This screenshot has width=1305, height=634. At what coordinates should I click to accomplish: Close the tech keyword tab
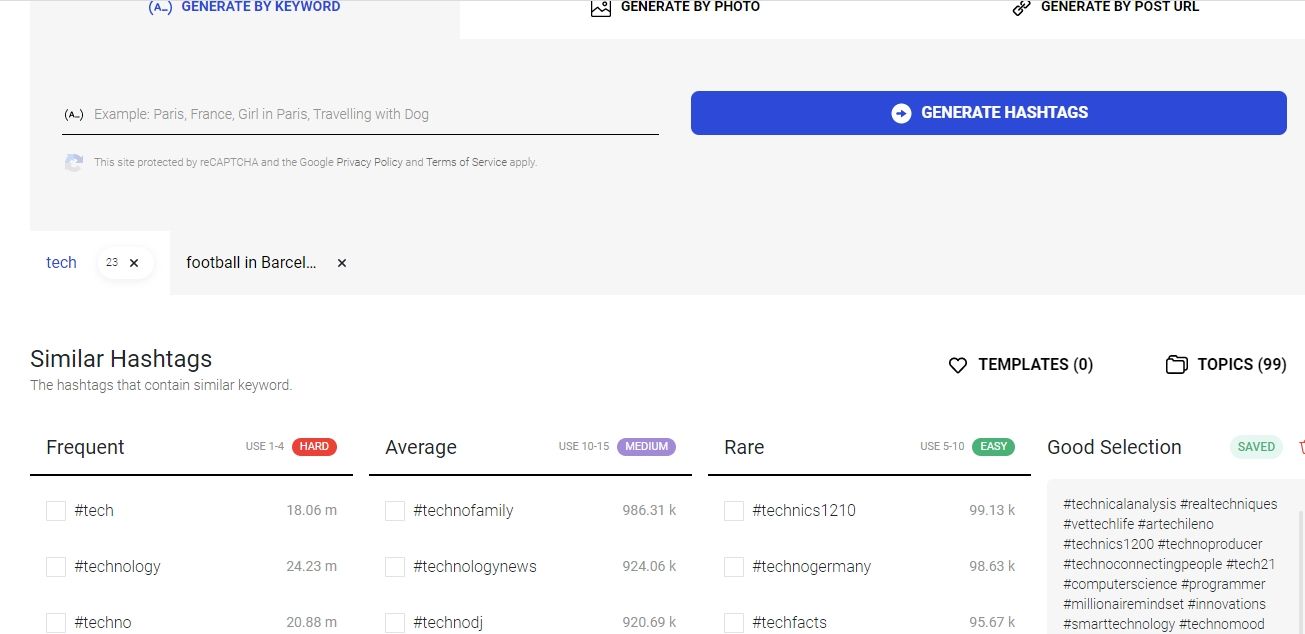coord(135,263)
